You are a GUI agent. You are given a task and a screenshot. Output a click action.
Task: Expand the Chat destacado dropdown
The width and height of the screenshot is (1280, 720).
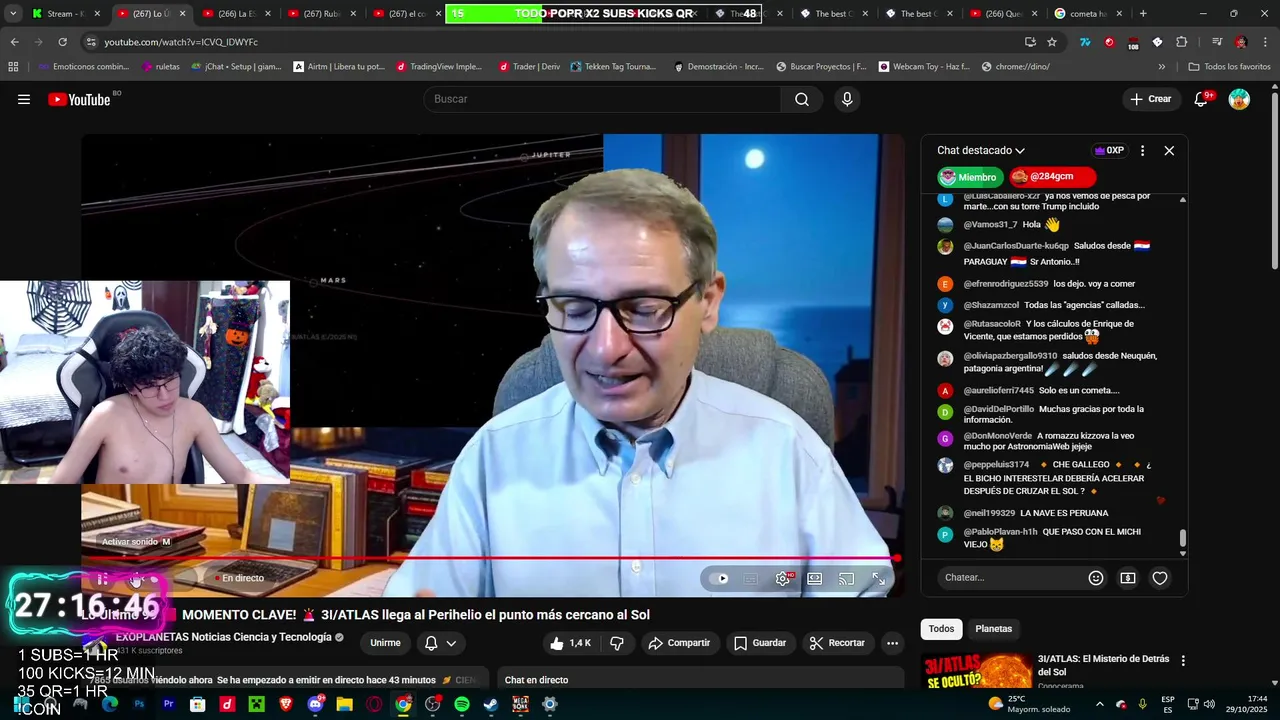(981, 150)
